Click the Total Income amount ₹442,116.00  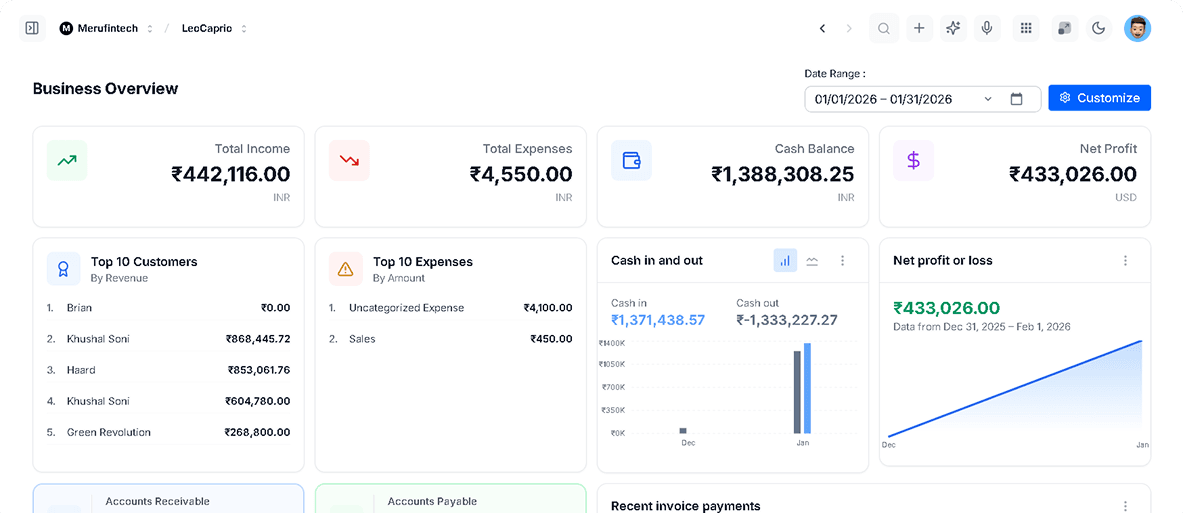pos(231,174)
